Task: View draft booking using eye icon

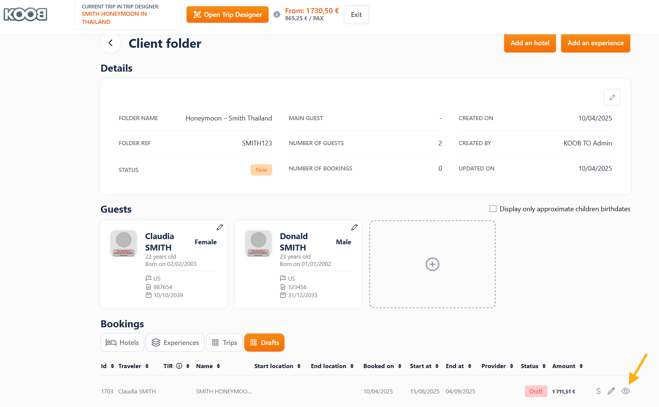Action: click(x=625, y=391)
